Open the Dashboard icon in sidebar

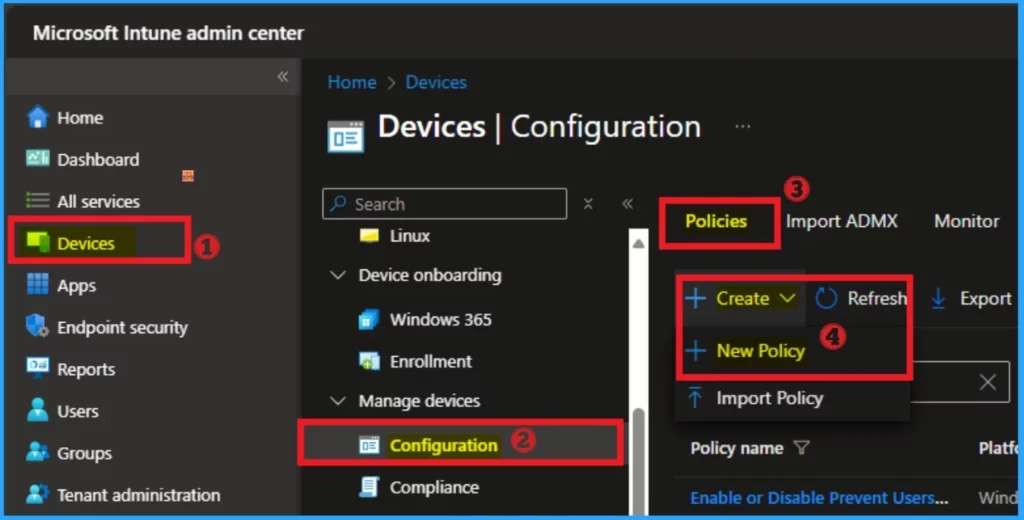pyautogui.click(x=38, y=159)
